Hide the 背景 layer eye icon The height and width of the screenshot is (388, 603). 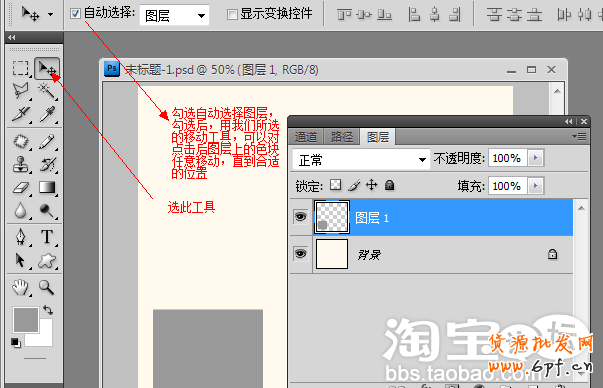coord(300,254)
